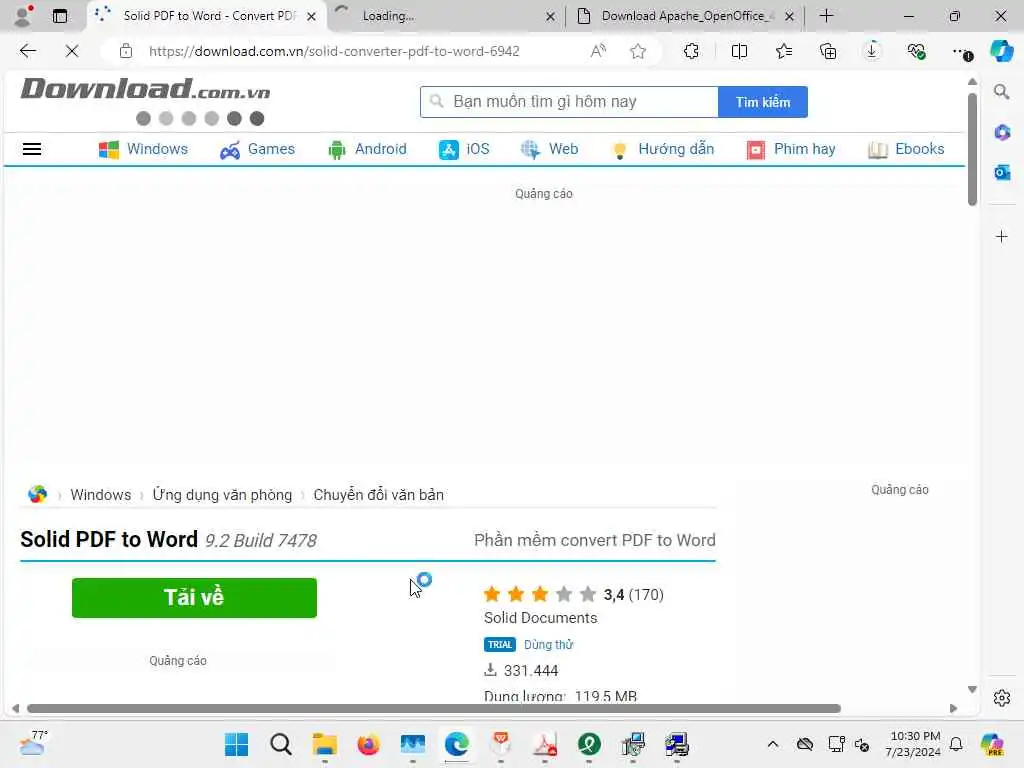Click the Windows breadcrumb link
The width and height of the screenshot is (1024, 768).
coord(101,495)
